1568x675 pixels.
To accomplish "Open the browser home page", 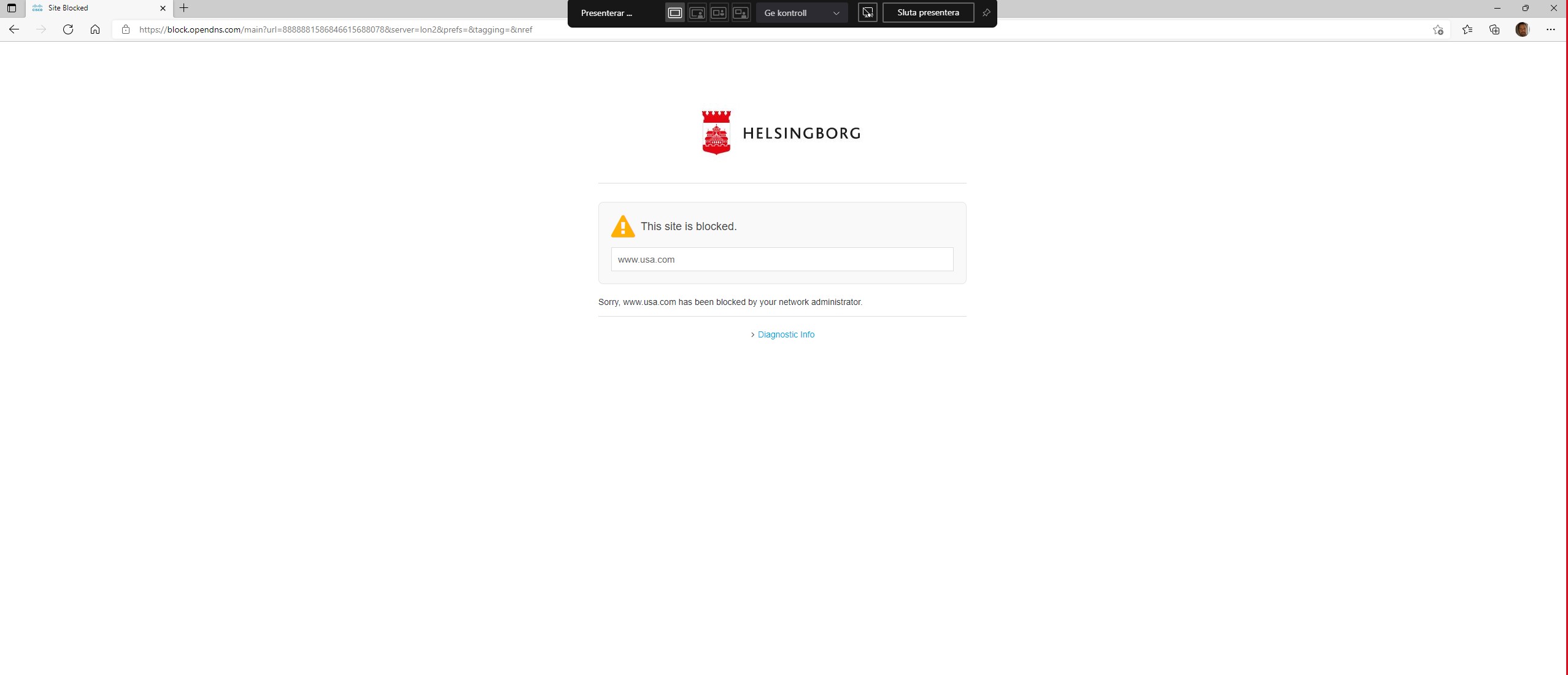I will click(95, 29).
